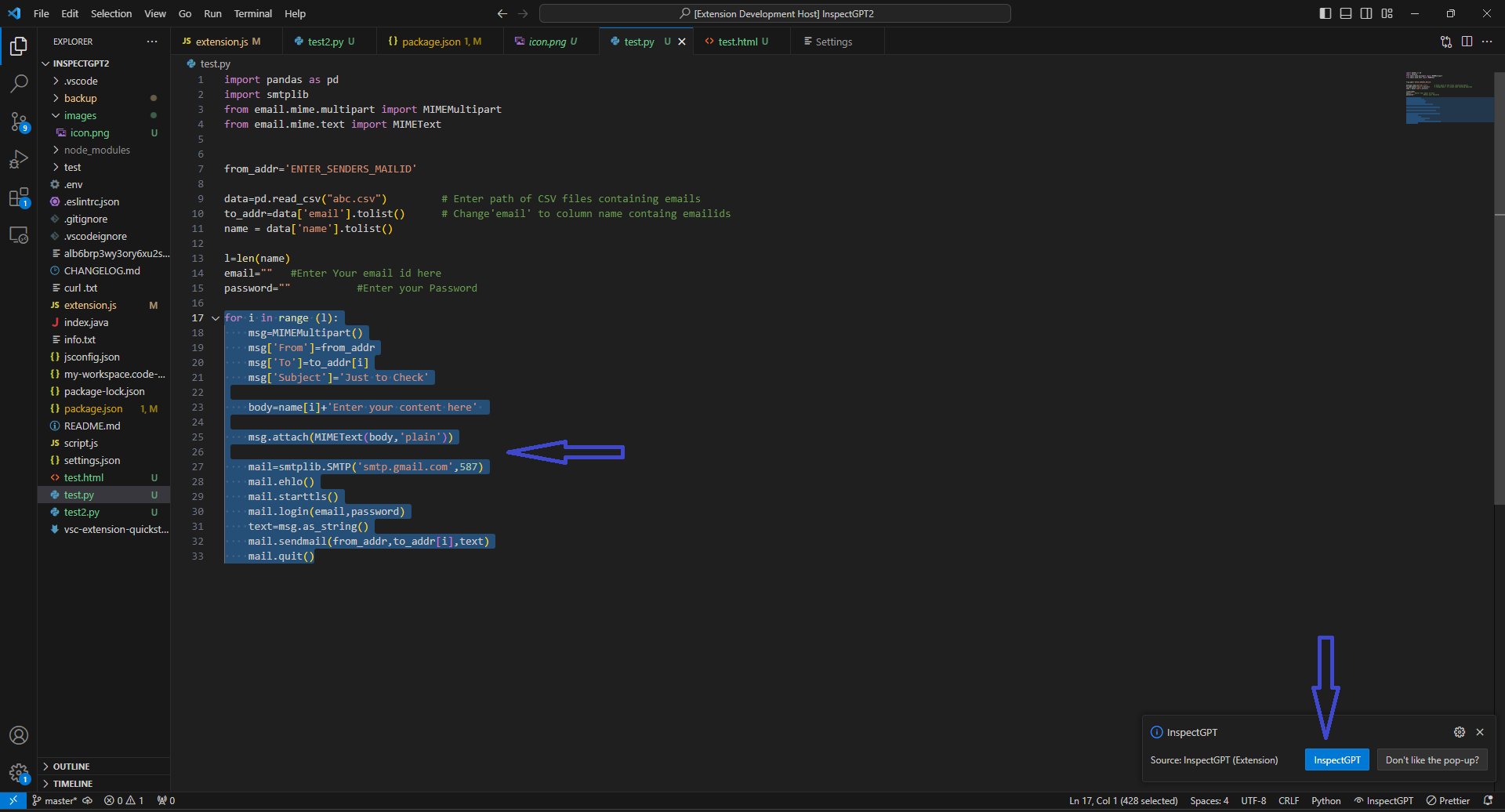Open the Extensions view
Screen dimensions: 1505x812
(x=19, y=198)
